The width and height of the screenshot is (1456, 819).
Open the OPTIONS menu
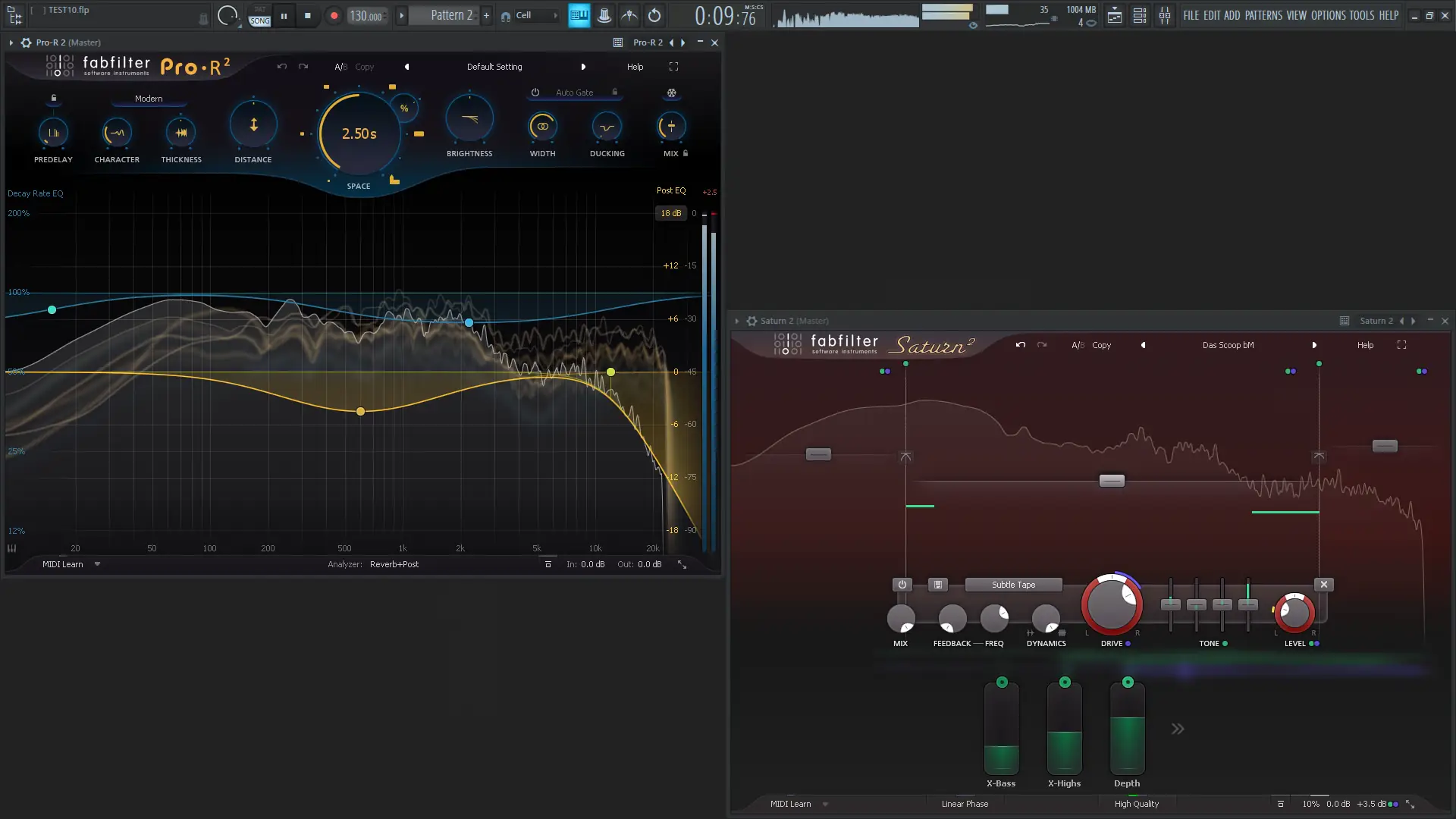coord(1328,15)
